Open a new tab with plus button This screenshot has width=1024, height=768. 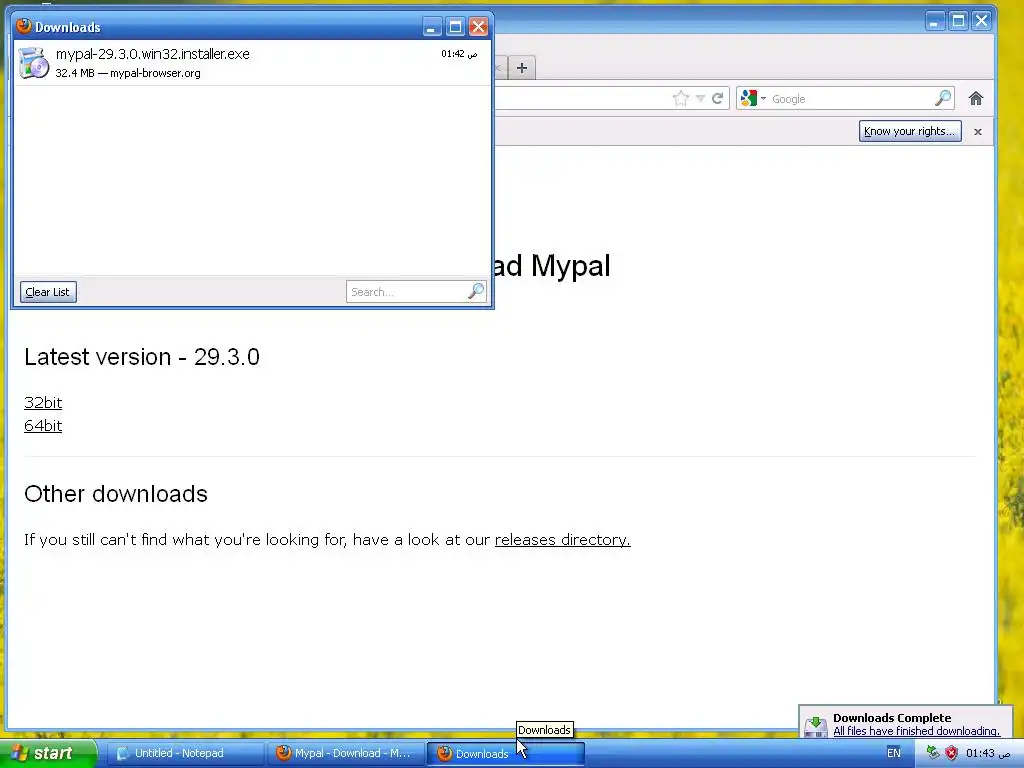(x=522, y=68)
